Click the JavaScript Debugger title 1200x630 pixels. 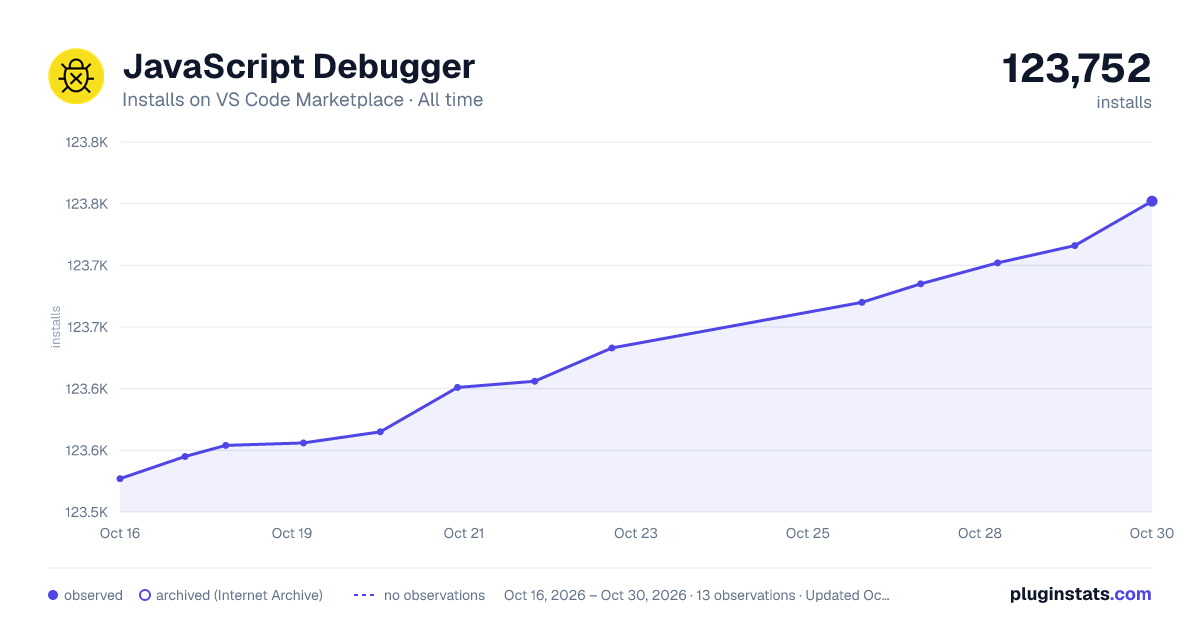tap(298, 67)
